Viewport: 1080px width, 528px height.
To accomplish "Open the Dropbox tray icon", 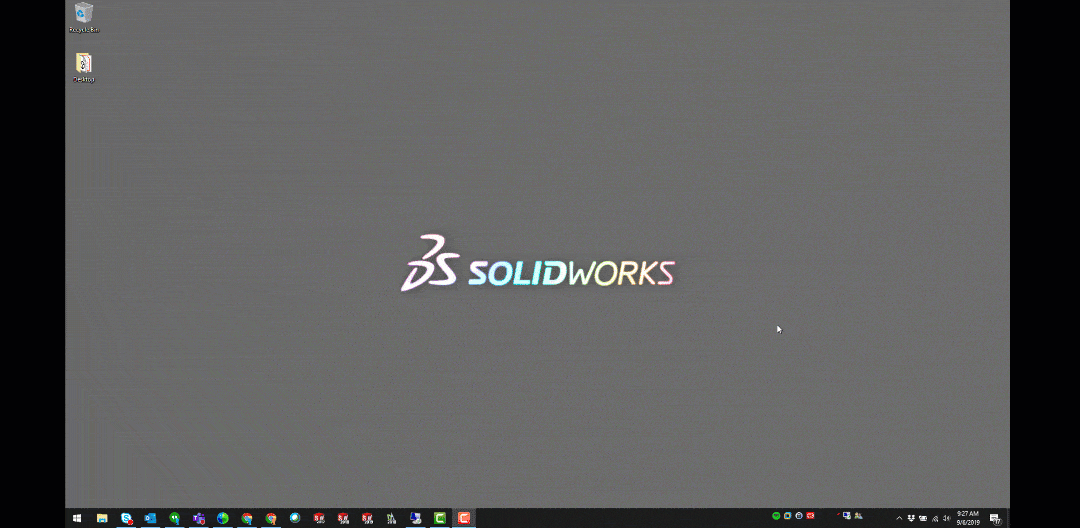I will pos(910,518).
